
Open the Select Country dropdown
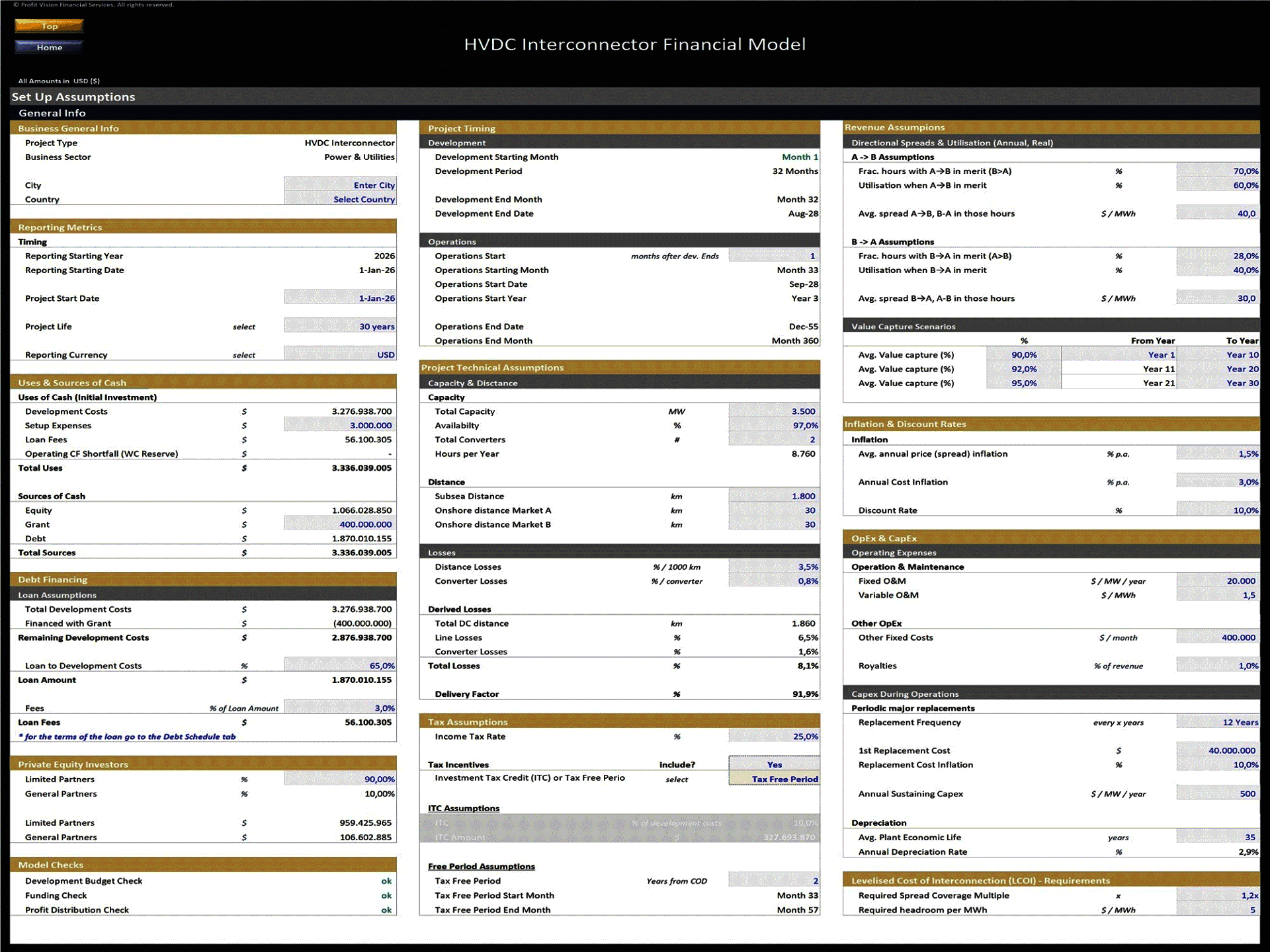coord(339,199)
